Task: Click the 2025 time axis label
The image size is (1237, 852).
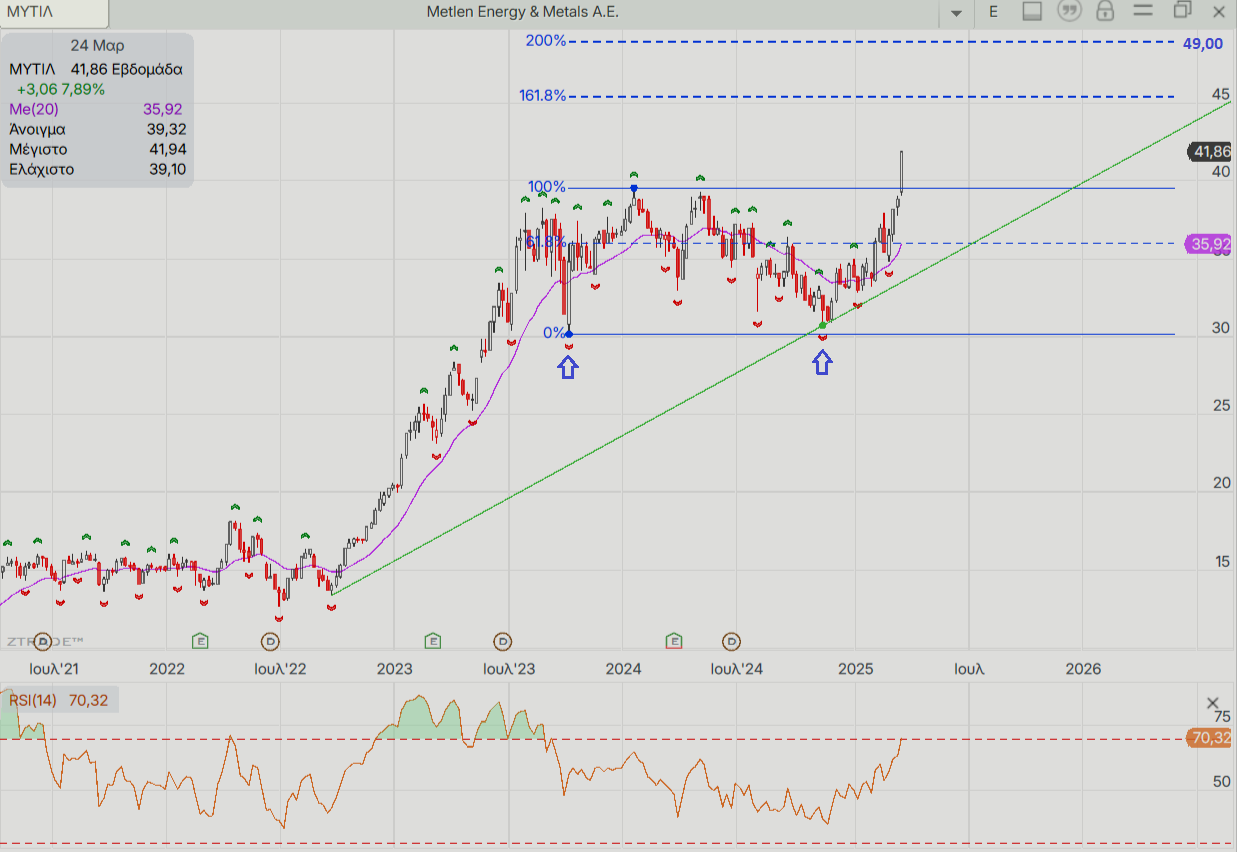Action: tap(854, 669)
